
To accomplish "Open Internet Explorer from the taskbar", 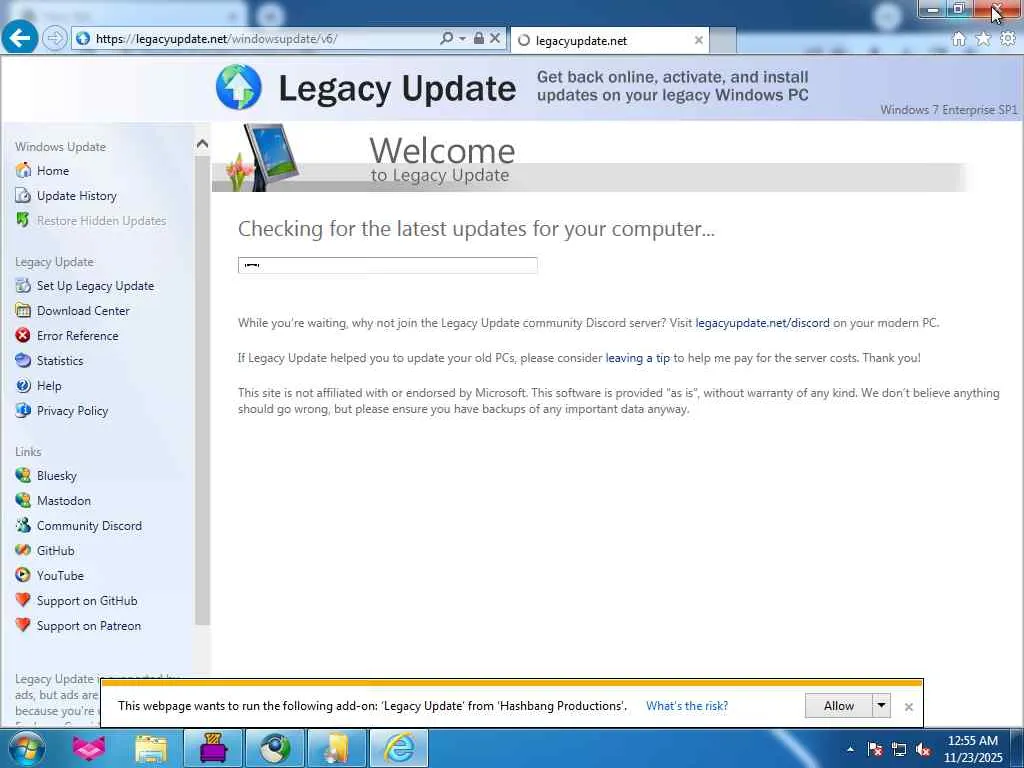I will pos(399,748).
